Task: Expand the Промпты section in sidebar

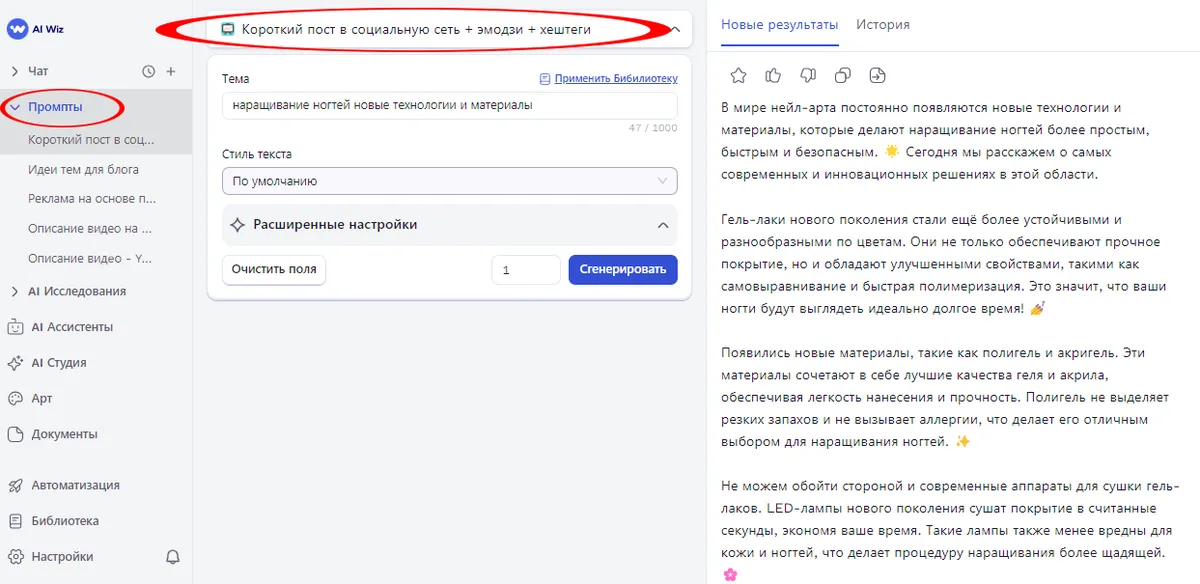Action: (60, 107)
